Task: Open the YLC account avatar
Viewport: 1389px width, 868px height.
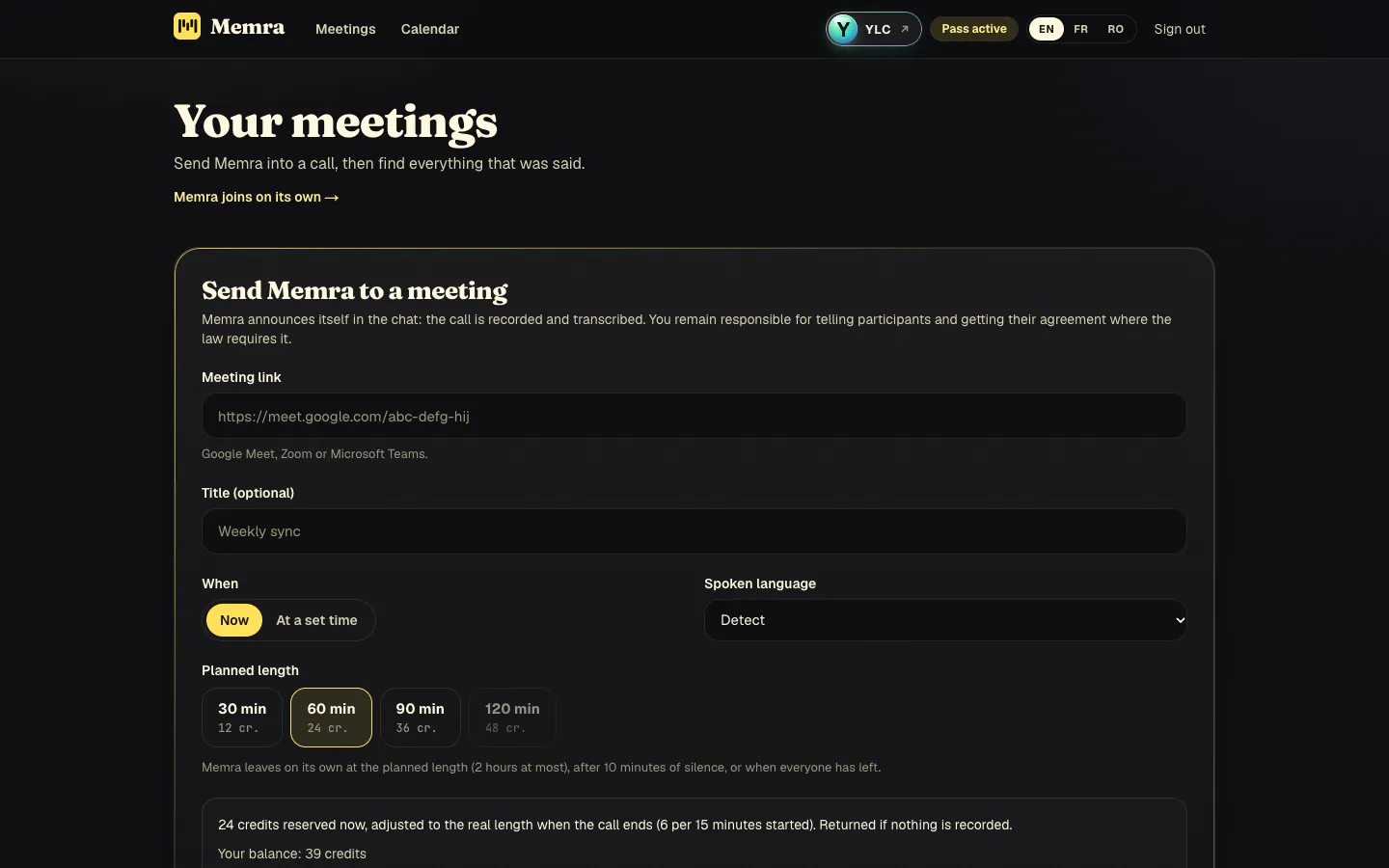Action: click(843, 29)
